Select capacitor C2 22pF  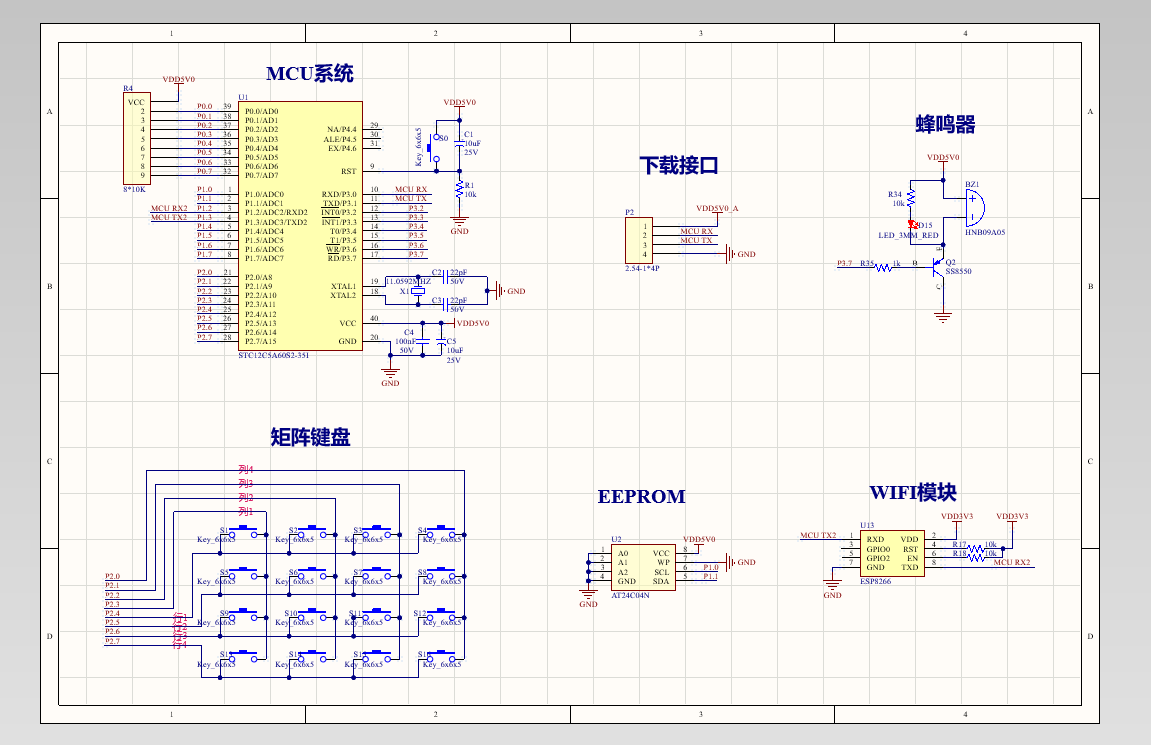click(447, 277)
